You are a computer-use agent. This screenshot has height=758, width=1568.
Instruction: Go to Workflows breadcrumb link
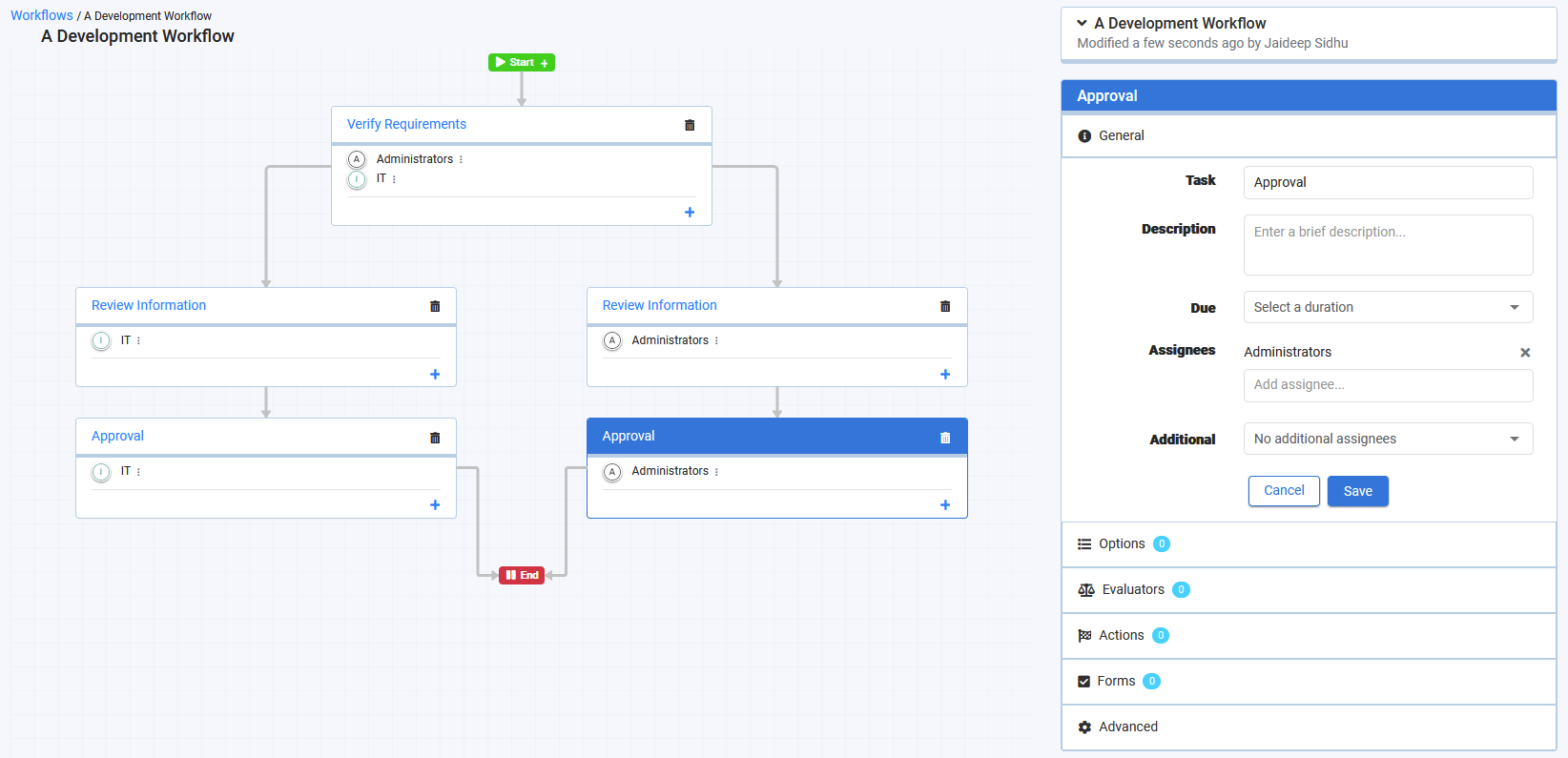[x=42, y=15]
